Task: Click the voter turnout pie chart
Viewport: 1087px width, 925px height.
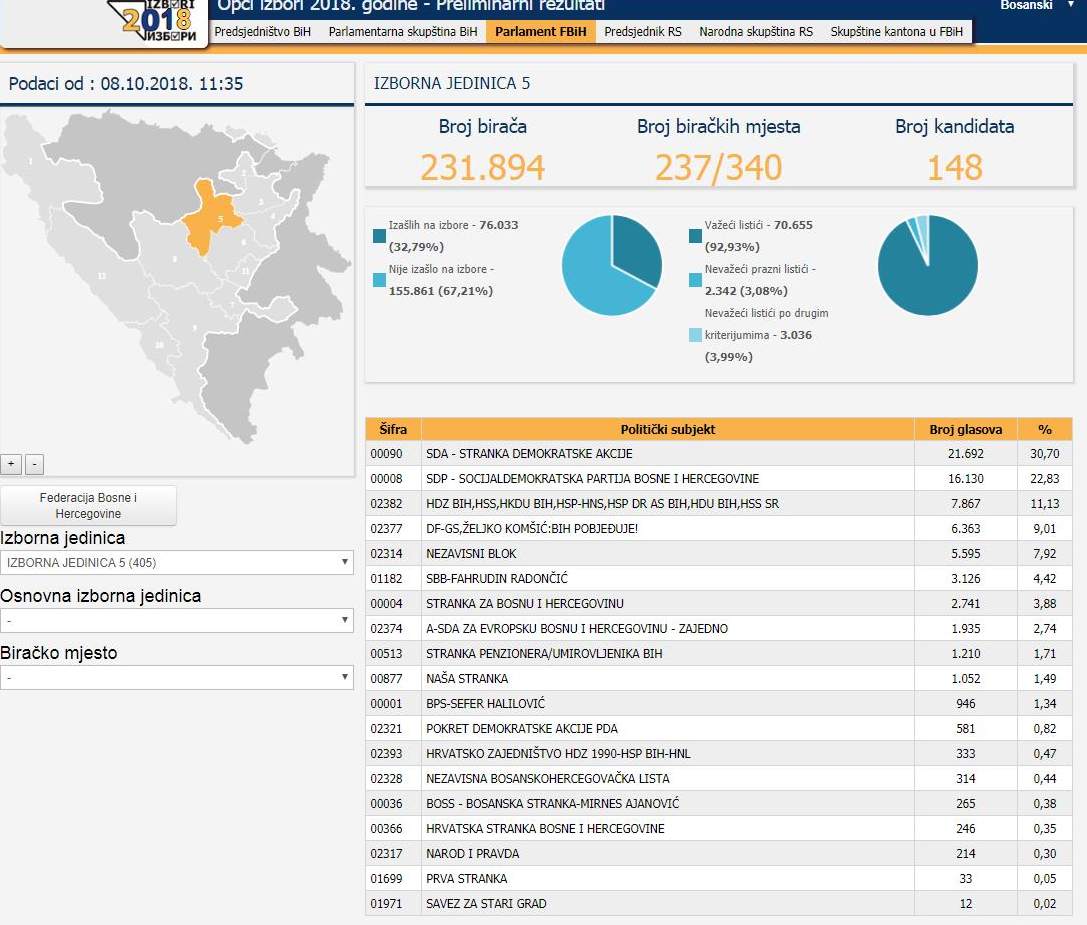Action: [612, 265]
